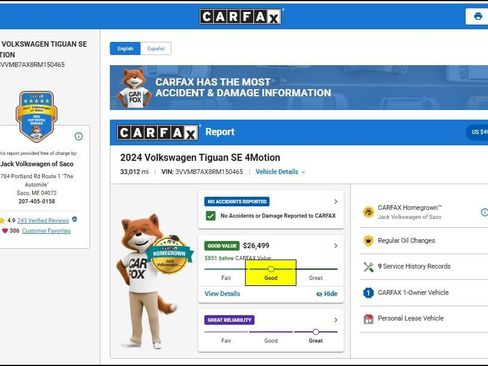The image size is (488, 366).
Task: Click the Jack Volkswagen of Saco dealer name
Action: 37,164
